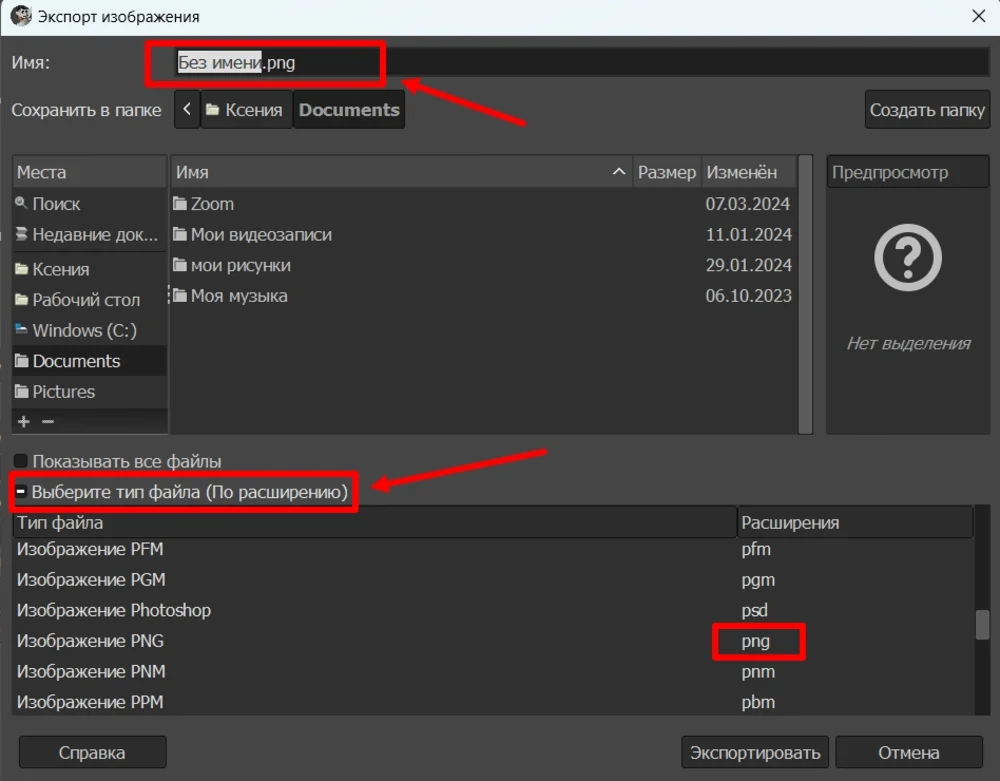Click the Zoom folder icon in file list
Image resolution: width=1000 pixels, height=781 pixels.
[x=180, y=204]
